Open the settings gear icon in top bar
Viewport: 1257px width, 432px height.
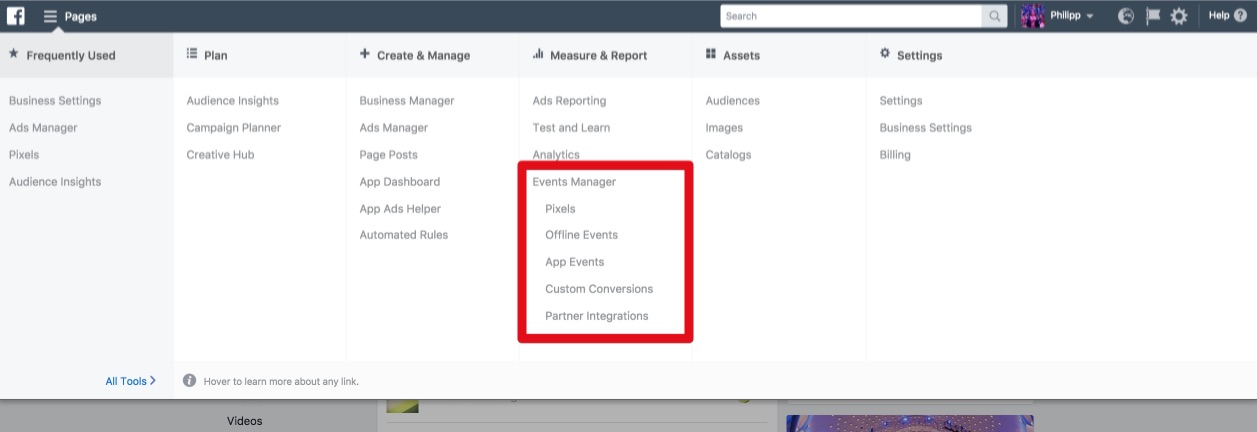[1179, 16]
